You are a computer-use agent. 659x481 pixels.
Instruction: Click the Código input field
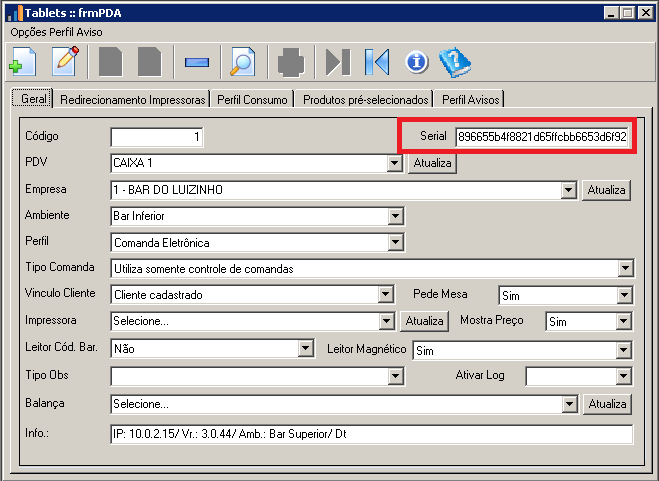pos(157,137)
